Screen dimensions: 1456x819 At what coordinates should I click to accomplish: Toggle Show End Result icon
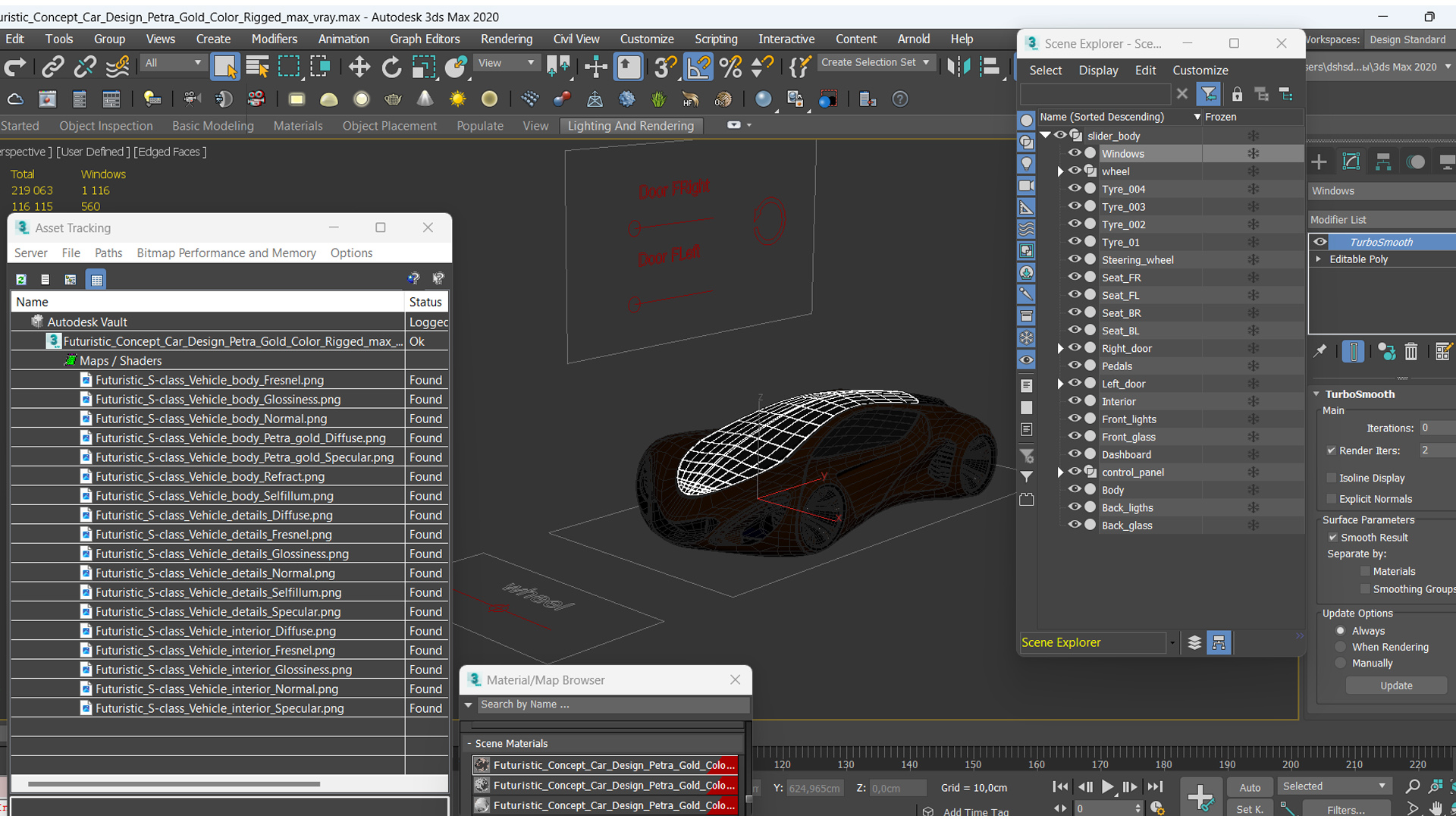pos(1353,351)
